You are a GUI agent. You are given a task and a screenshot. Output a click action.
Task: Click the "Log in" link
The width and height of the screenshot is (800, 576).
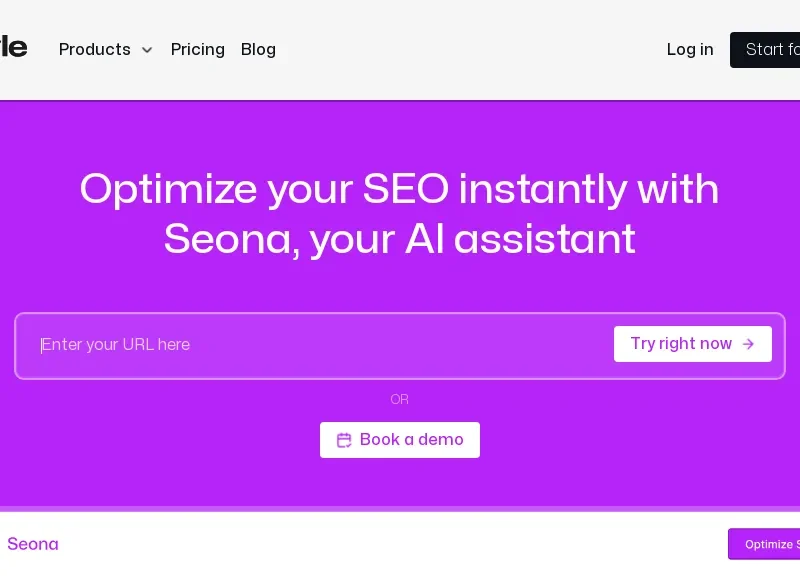[690, 49]
